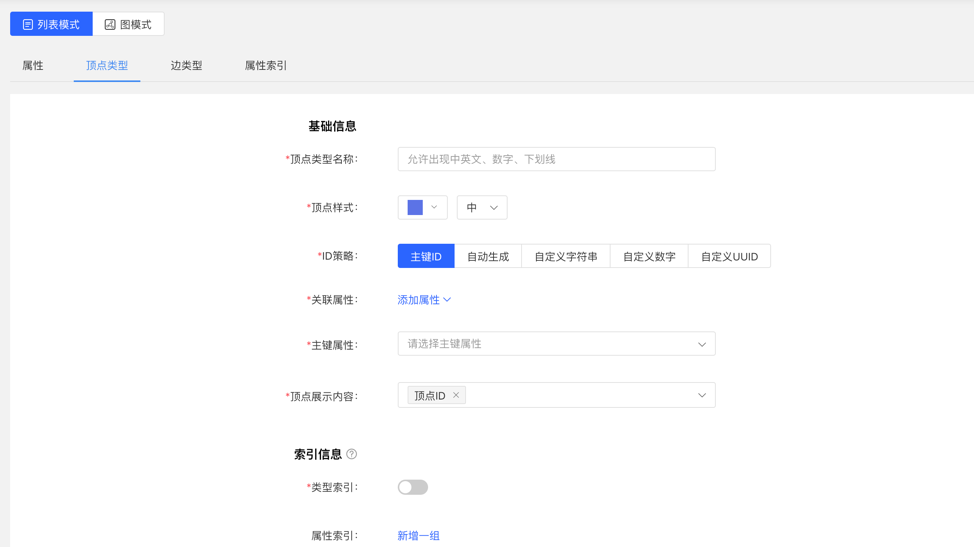Switch to 列表模式 view
Screen dimensions: 974x547
[51, 24]
